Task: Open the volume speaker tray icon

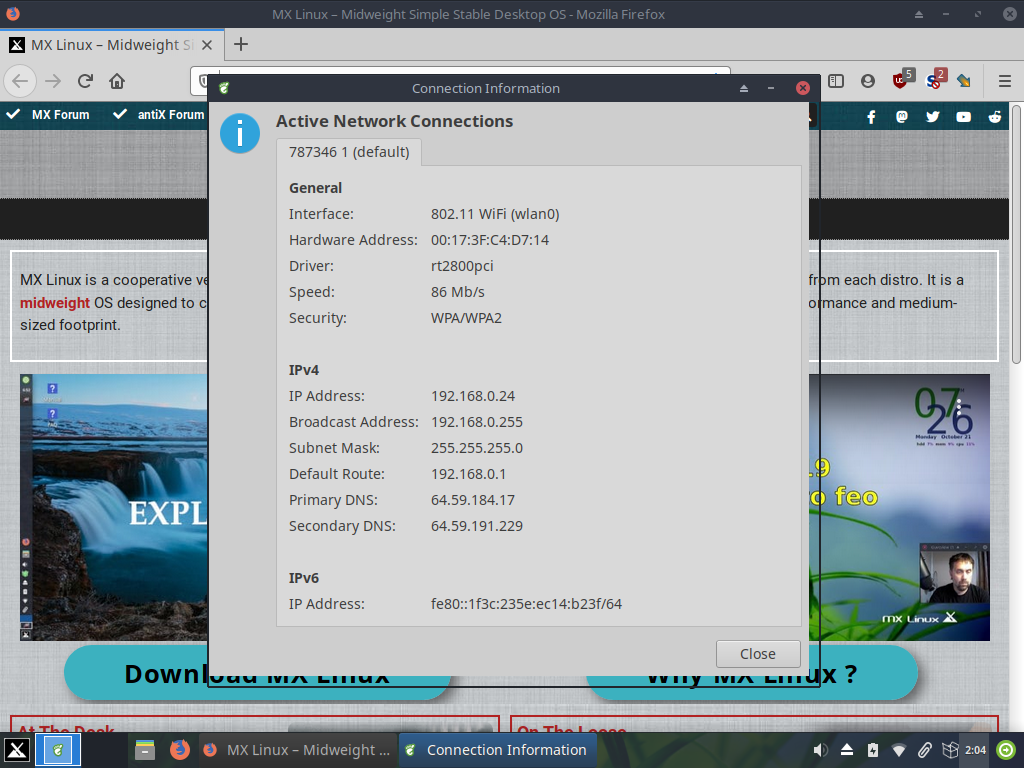Action: click(820, 750)
